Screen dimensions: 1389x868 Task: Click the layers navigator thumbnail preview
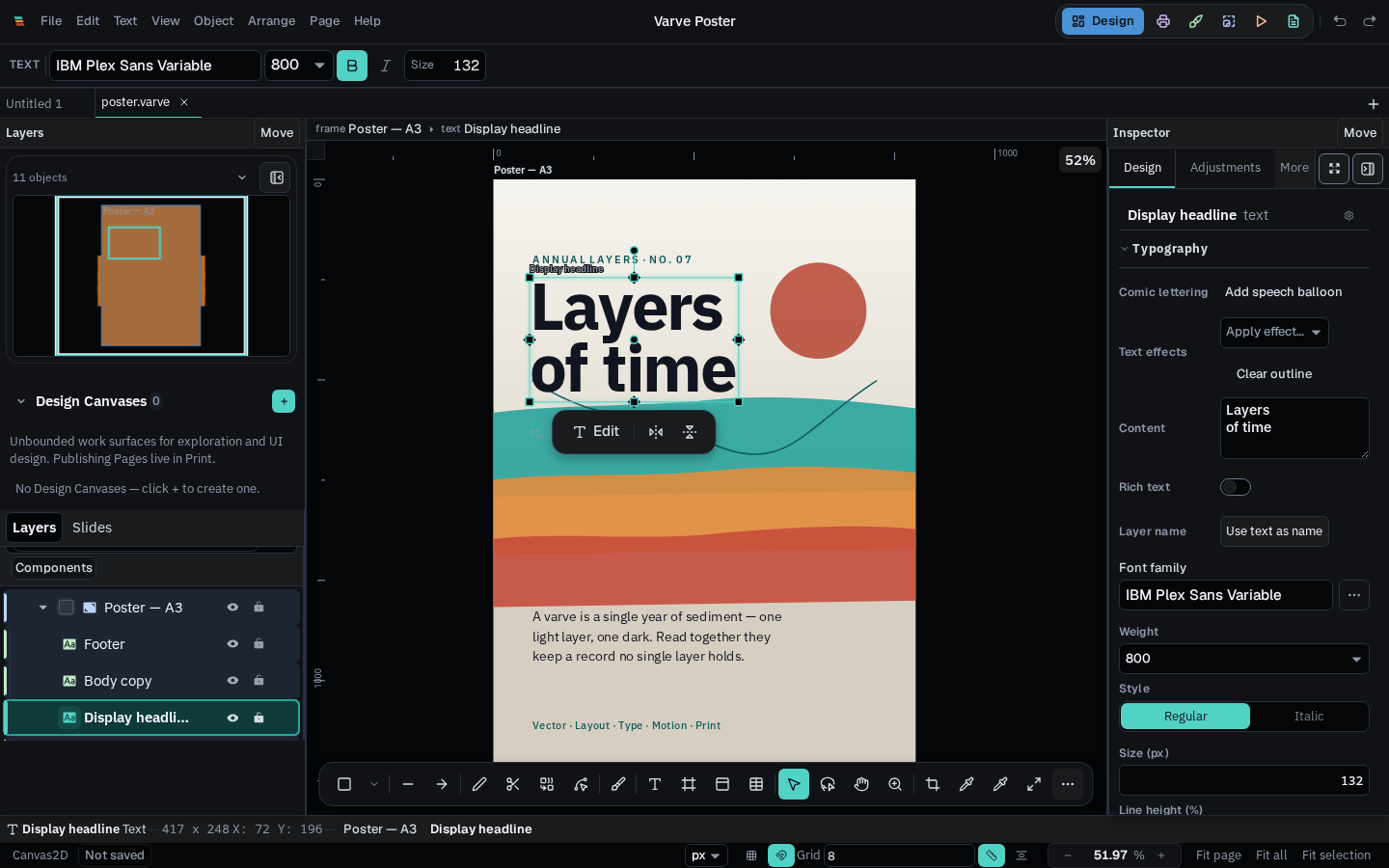(x=151, y=276)
